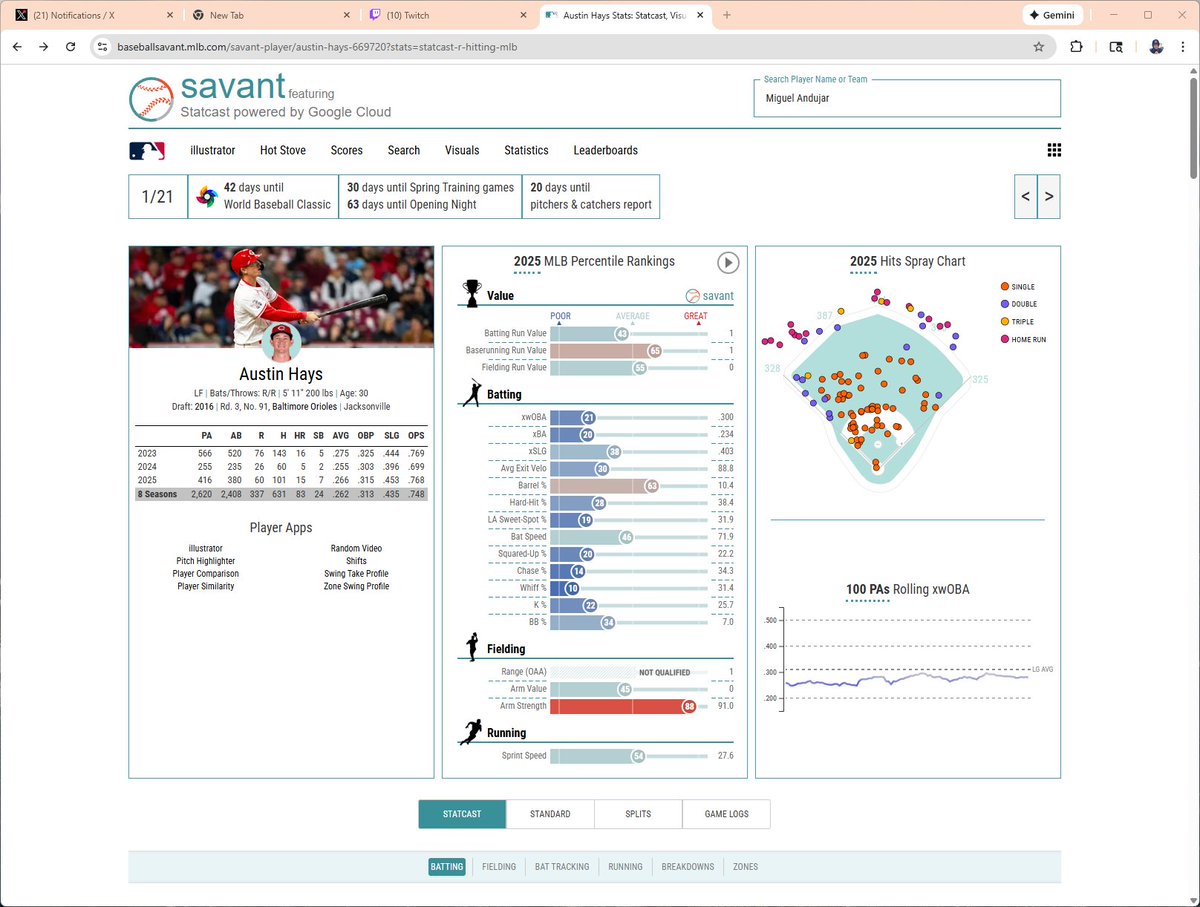The width and height of the screenshot is (1200, 907).
Task: Open the Statistics menu
Action: click(x=526, y=151)
